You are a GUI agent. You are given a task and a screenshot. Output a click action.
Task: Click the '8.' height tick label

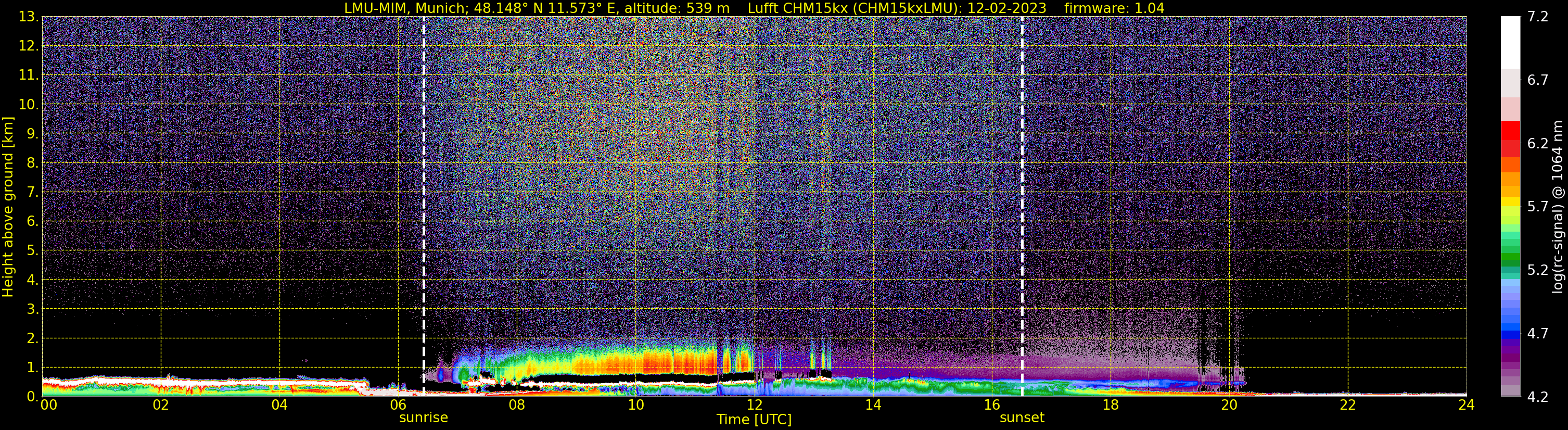(33, 162)
